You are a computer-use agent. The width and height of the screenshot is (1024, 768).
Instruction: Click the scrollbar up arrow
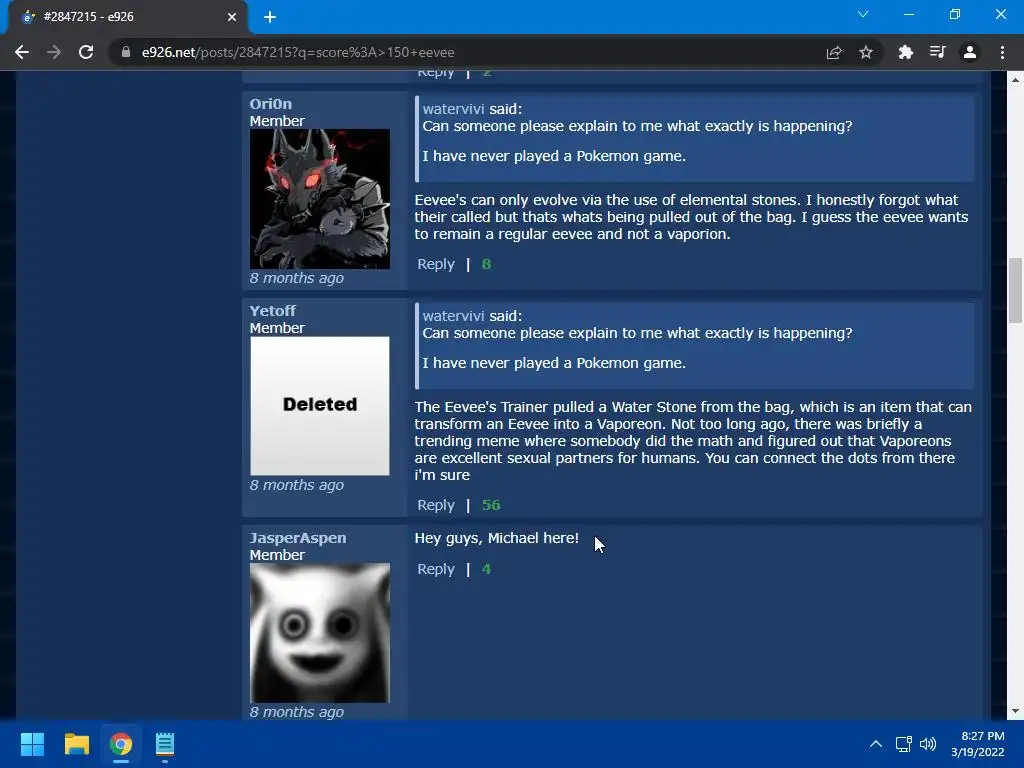click(x=1015, y=80)
